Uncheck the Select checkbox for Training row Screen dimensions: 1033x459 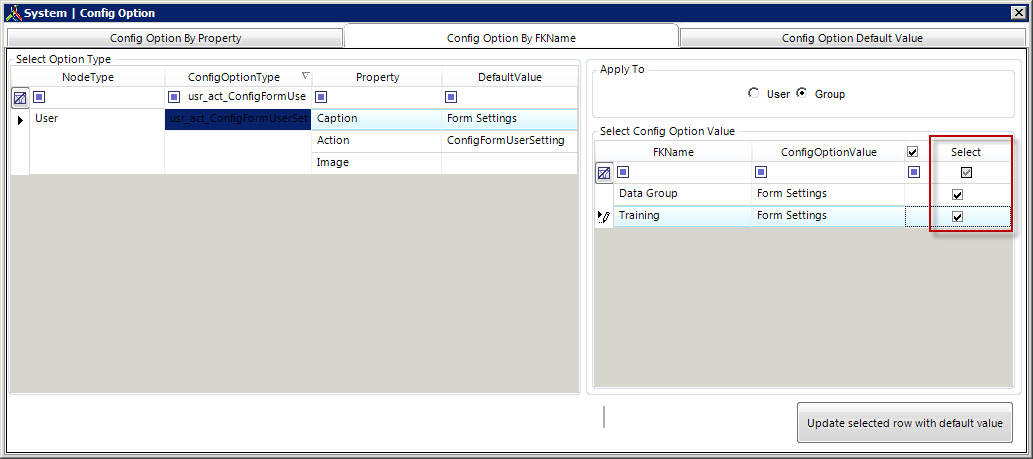(957, 216)
